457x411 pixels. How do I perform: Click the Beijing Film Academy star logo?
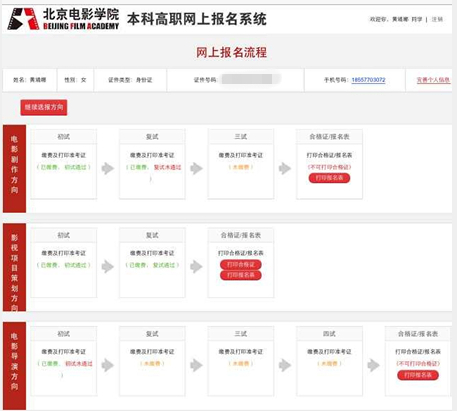(x=23, y=19)
